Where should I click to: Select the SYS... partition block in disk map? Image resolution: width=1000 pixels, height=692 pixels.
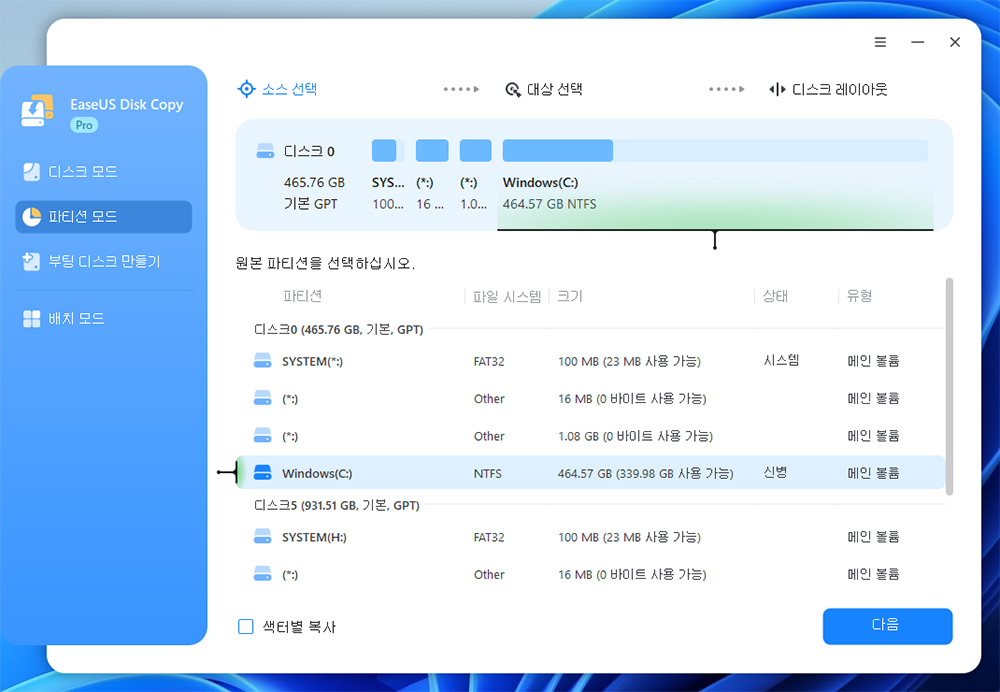pyautogui.click(x=387, y=151)
